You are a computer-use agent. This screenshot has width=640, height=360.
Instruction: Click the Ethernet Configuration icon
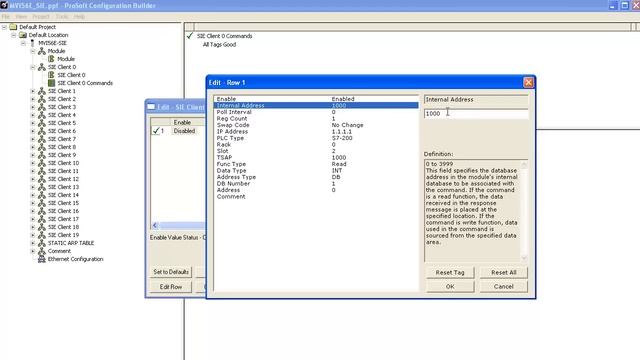(x=42, y=259)
